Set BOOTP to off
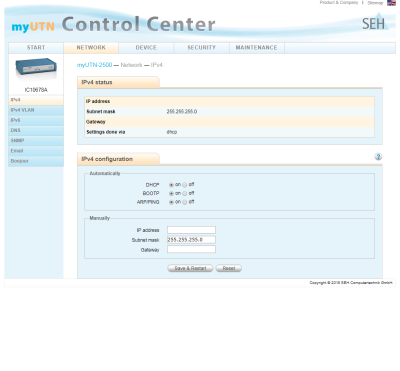Image resolution: width=400 pixels, height=371 pixels. point(185,193)
